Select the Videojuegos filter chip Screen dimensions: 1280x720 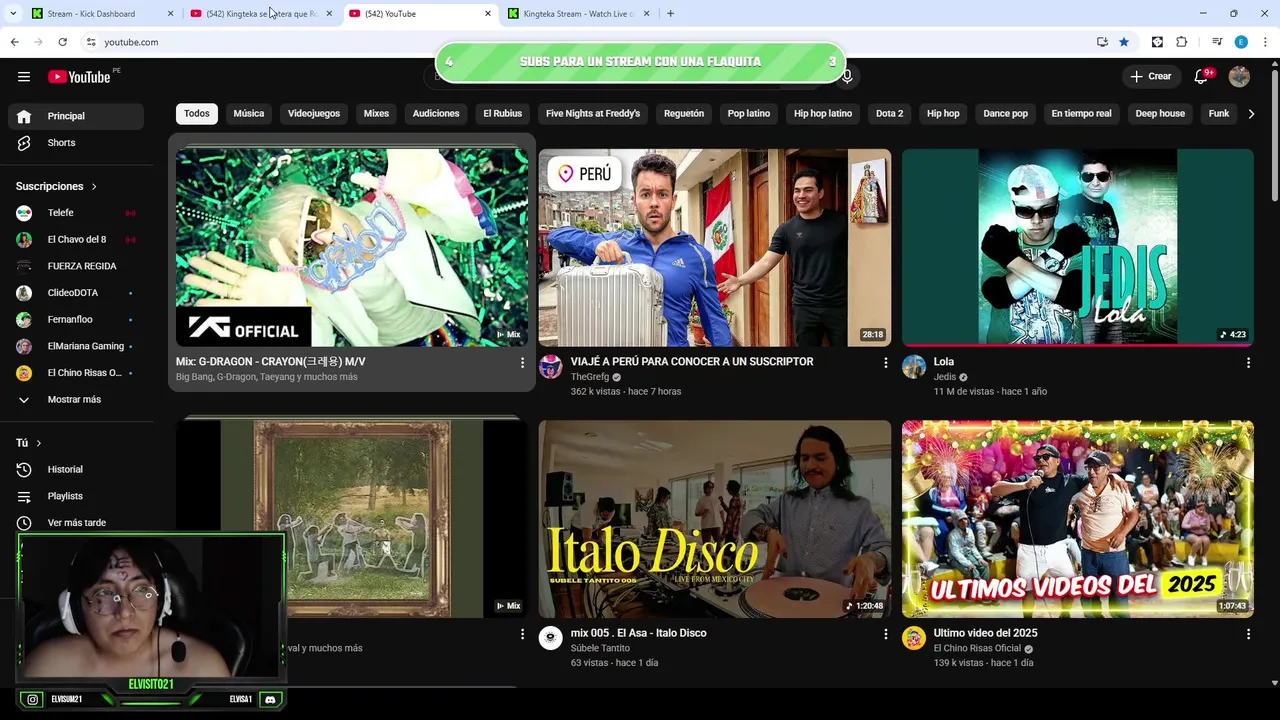tap(314, 114)
